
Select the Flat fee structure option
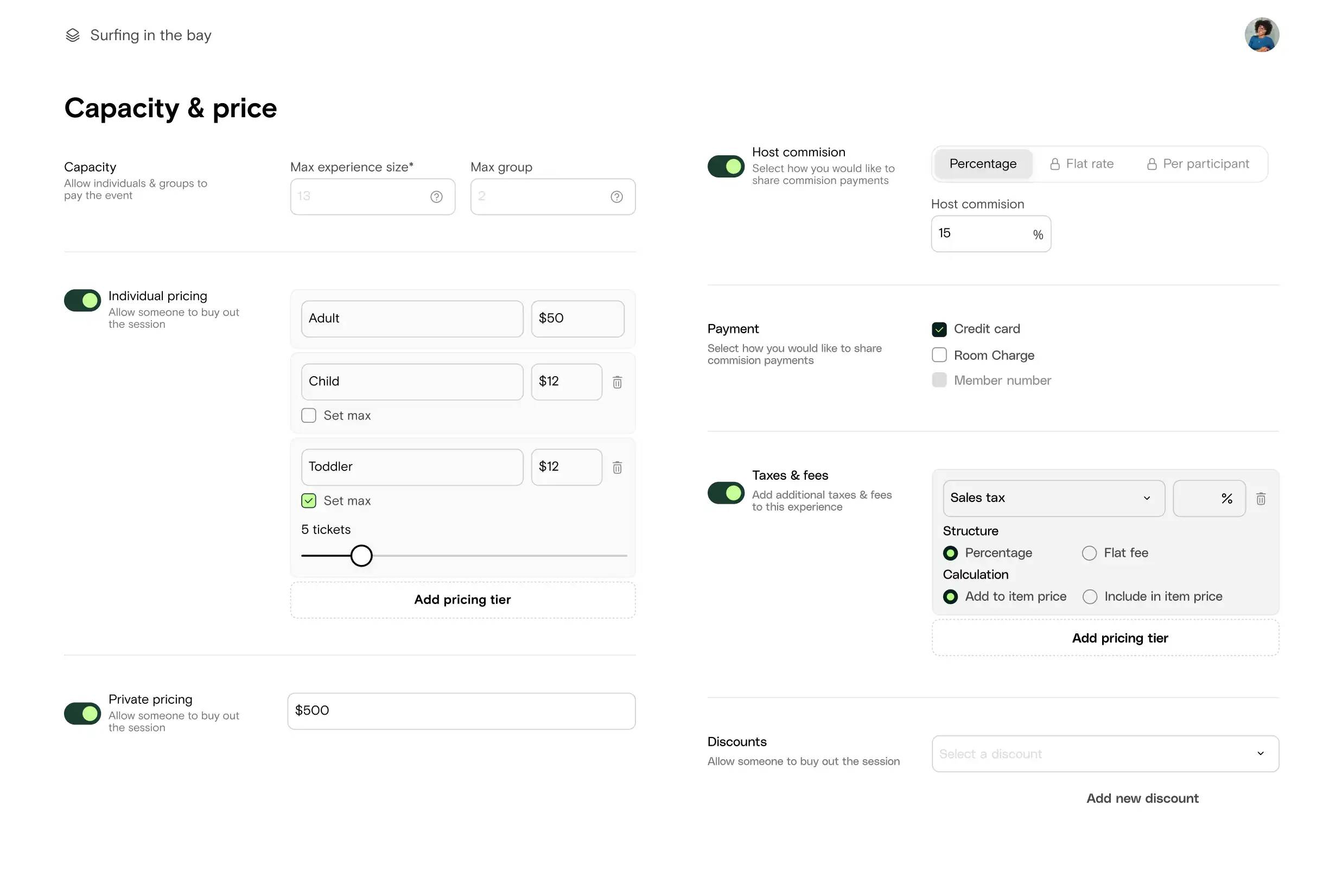pos(1089,553)
